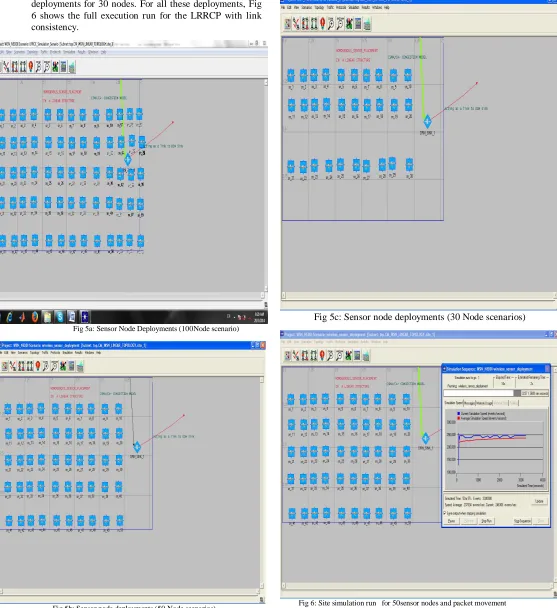Open object palette in the 30-node window toolbar

tap(287, 24)
